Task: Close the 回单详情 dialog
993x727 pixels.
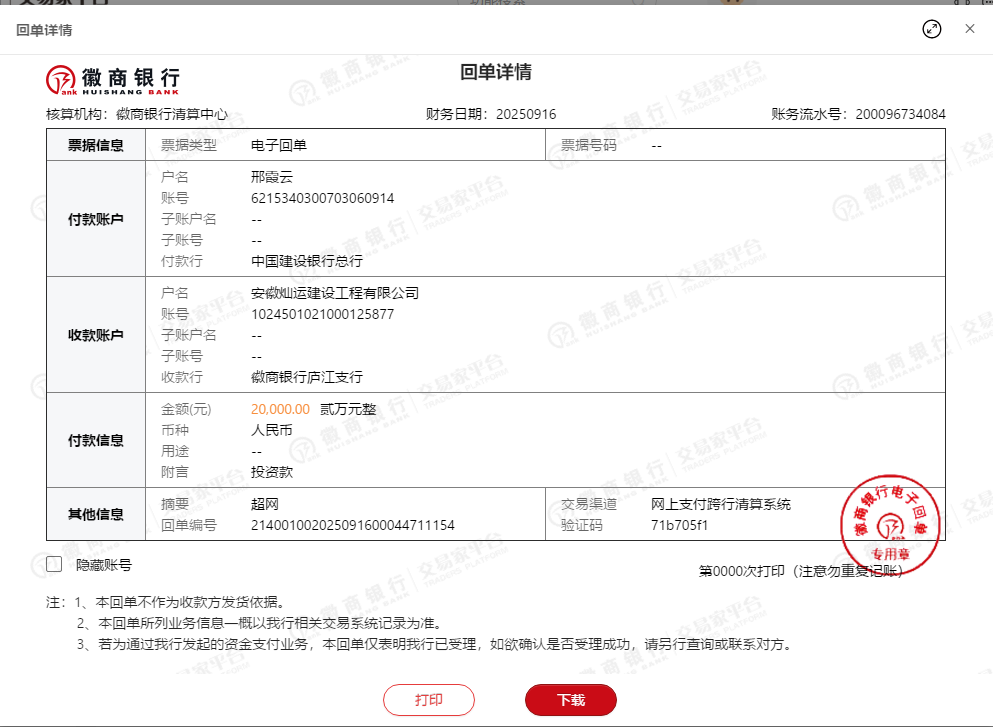Action: pyautogui.click(x=969, y=29)
